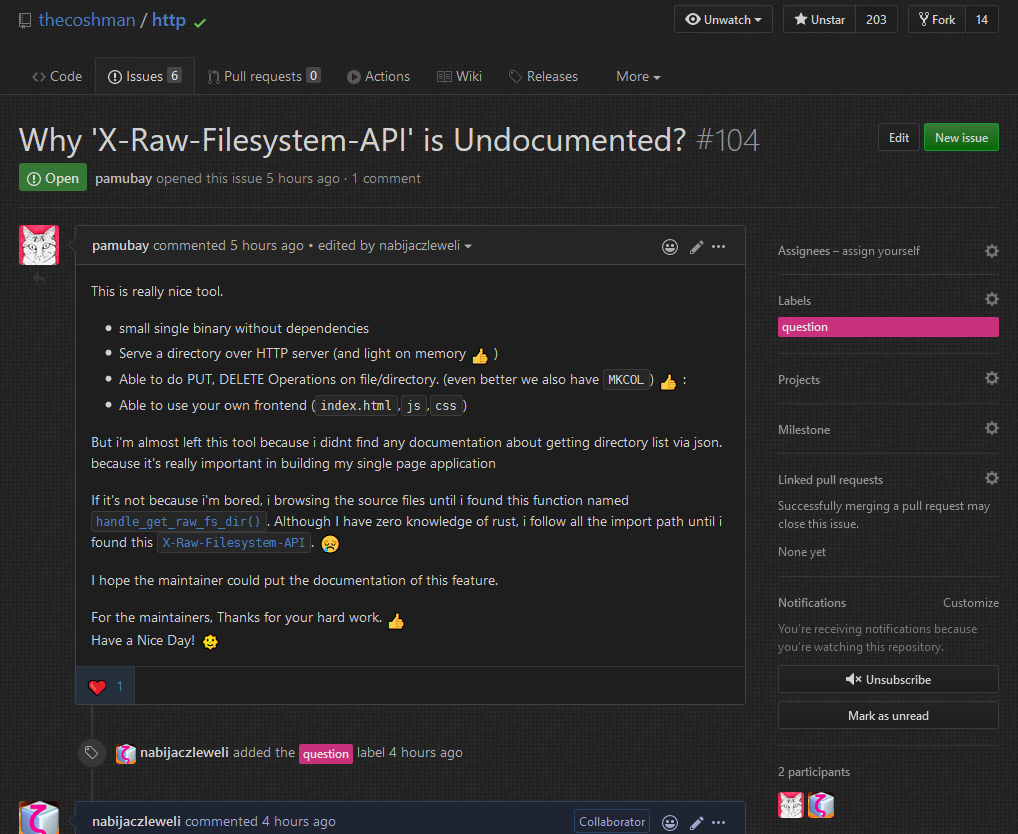Image resolution: width=1018 pixels, height=834 pixels.
Task: Click the emoji reaction icon on pamubay's comment
Action: point(670,246)
